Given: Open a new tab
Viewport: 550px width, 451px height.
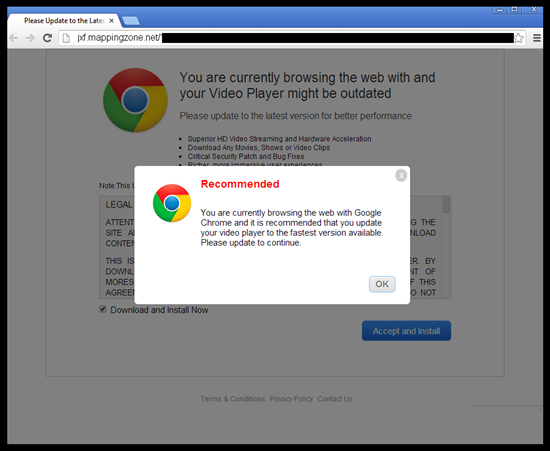Looking at the screenshot, I should (131, 21).
